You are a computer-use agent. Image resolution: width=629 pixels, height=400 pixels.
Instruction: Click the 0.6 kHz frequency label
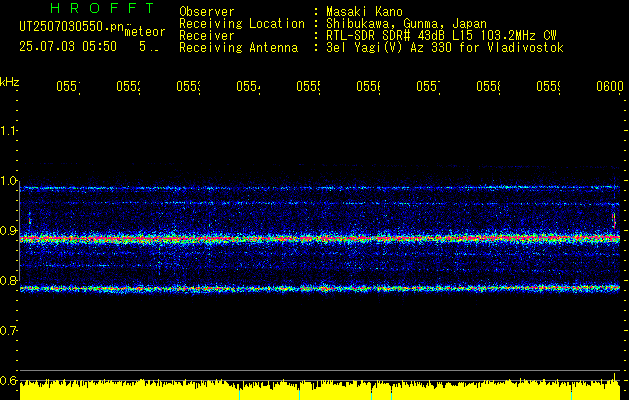pos(8,380)
